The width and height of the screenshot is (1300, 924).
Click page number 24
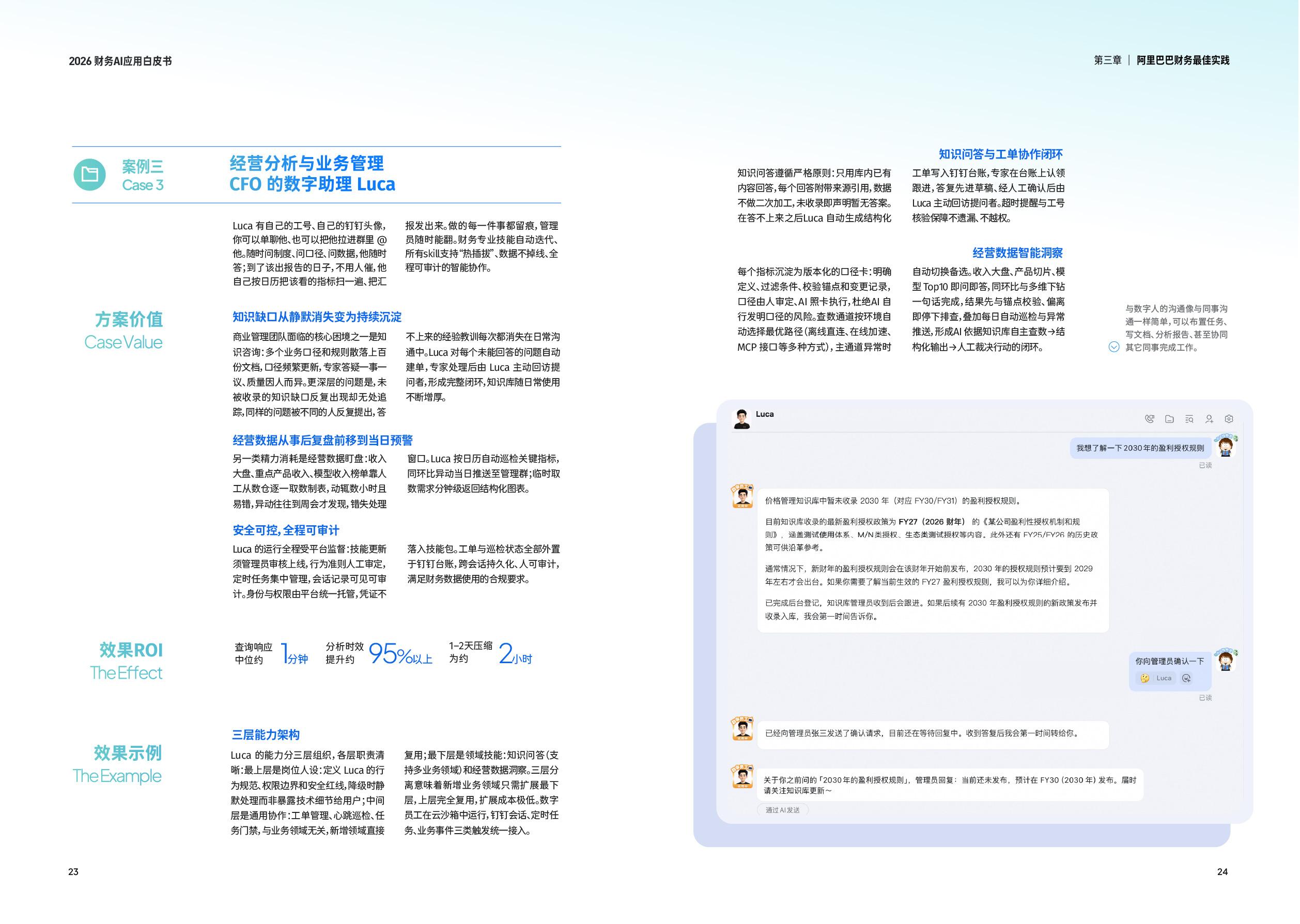(x=1222, y=872)
